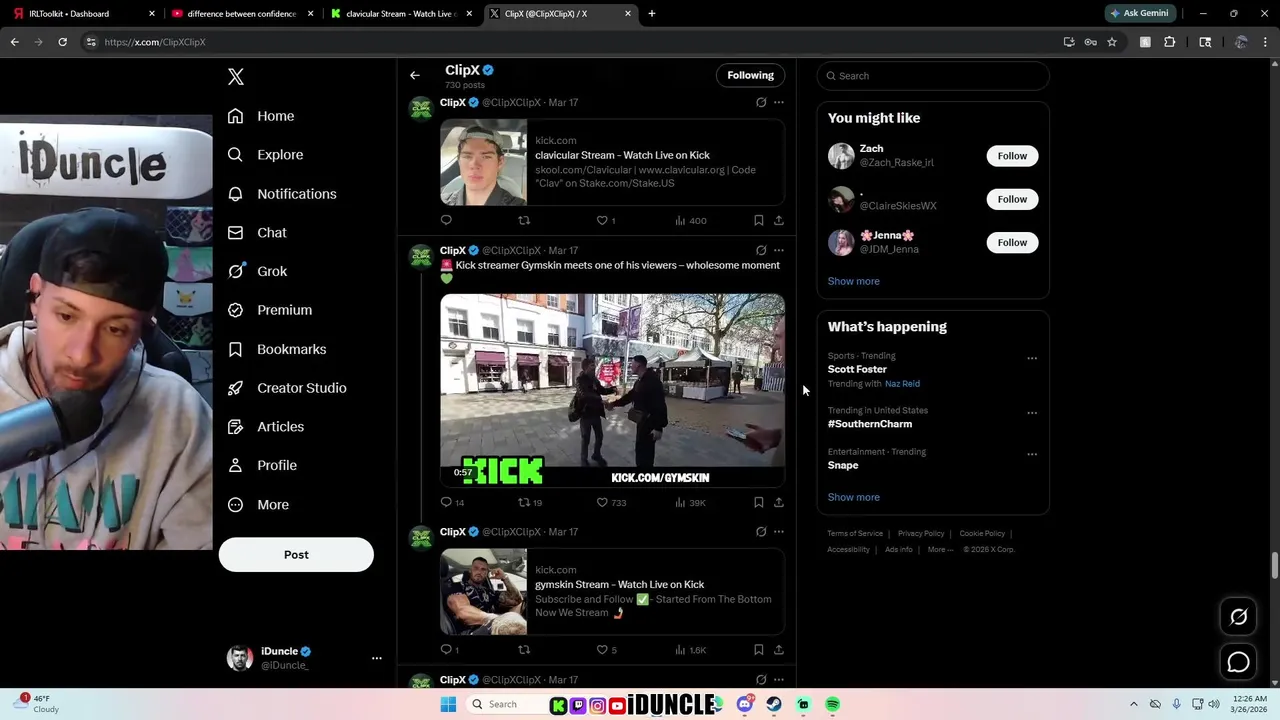The width and height of the screenshot is (1280, 720).
Task: Follow Jenna in You might like
Action: [x=1012, y=242]
